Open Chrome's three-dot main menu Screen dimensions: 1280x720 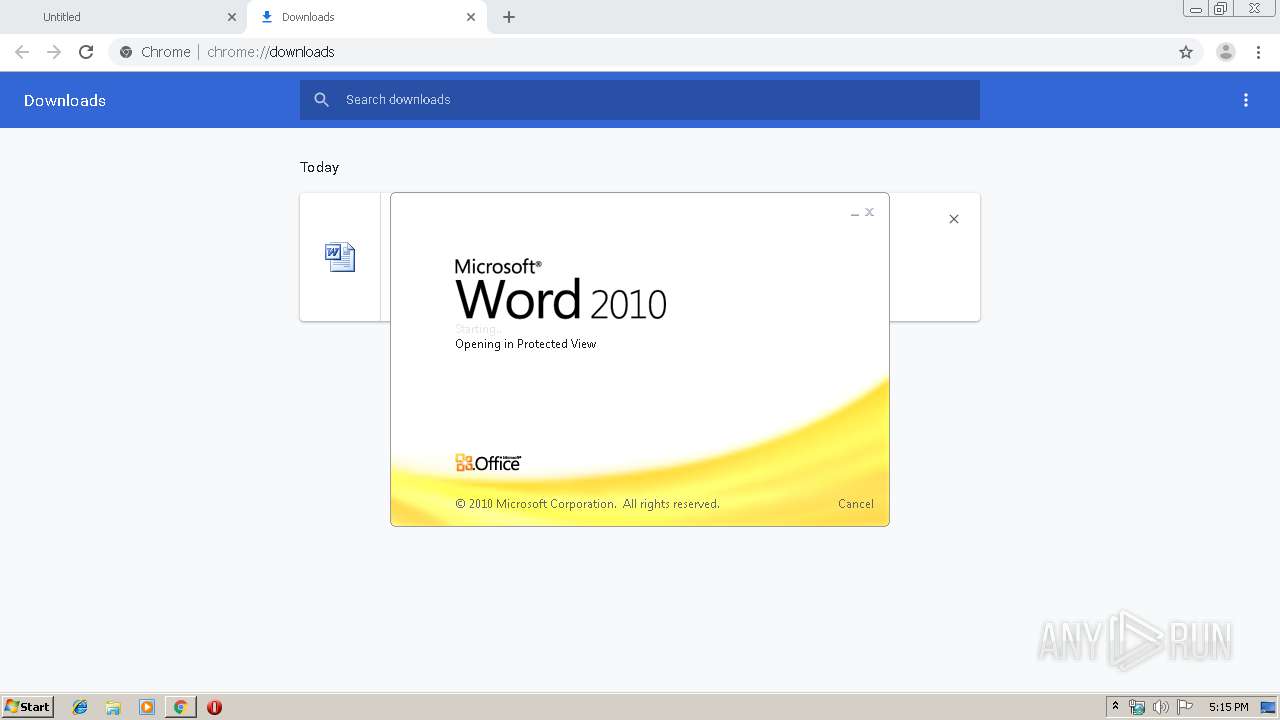1258,52
